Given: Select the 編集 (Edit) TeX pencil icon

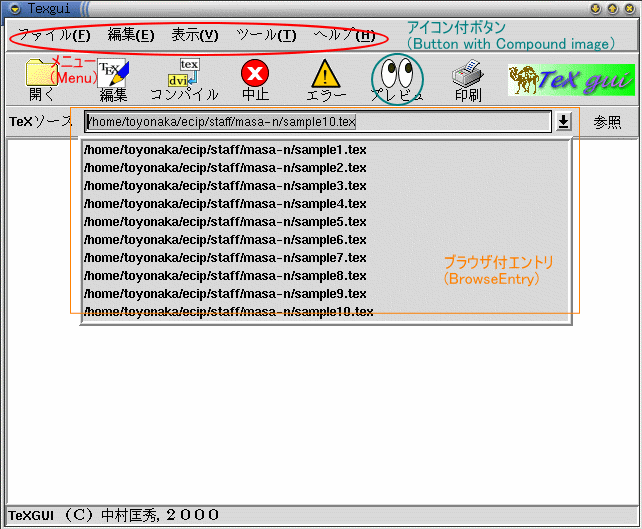Looking at the screenshot, I should click(113, 73).
